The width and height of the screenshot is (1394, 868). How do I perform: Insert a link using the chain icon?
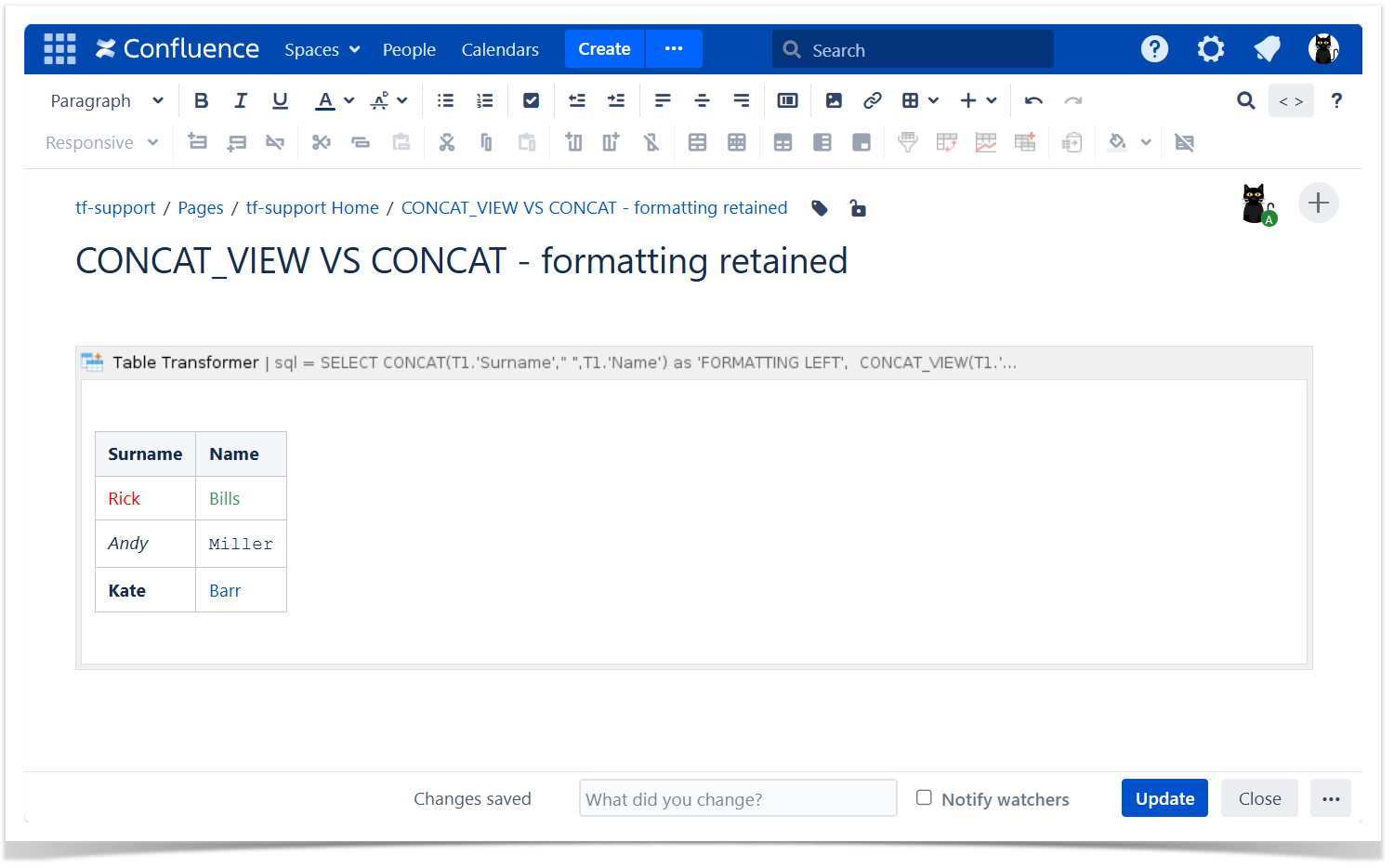click(872, 100)
